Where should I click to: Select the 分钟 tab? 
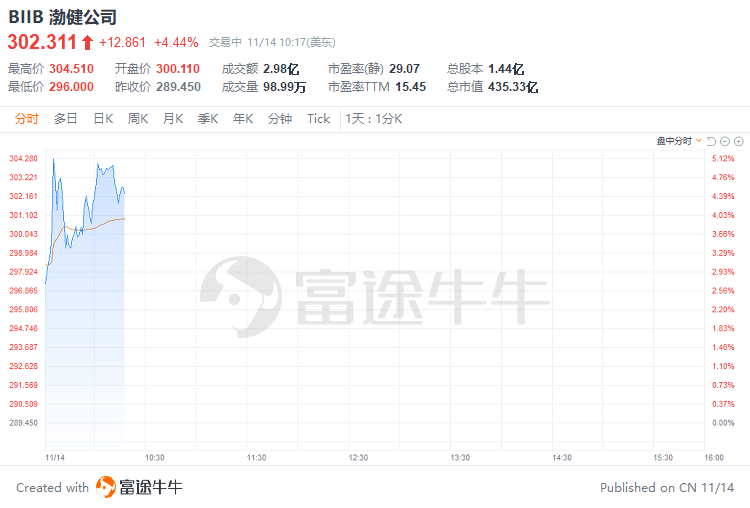pyautogui.click(x=280, y=119)
